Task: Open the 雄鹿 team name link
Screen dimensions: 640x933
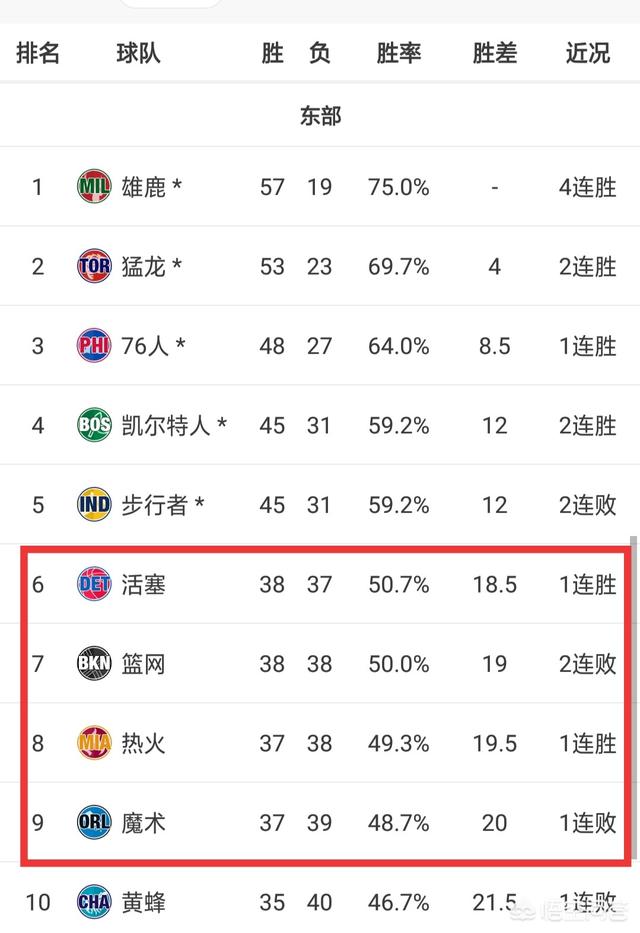Action: (143, 187)
